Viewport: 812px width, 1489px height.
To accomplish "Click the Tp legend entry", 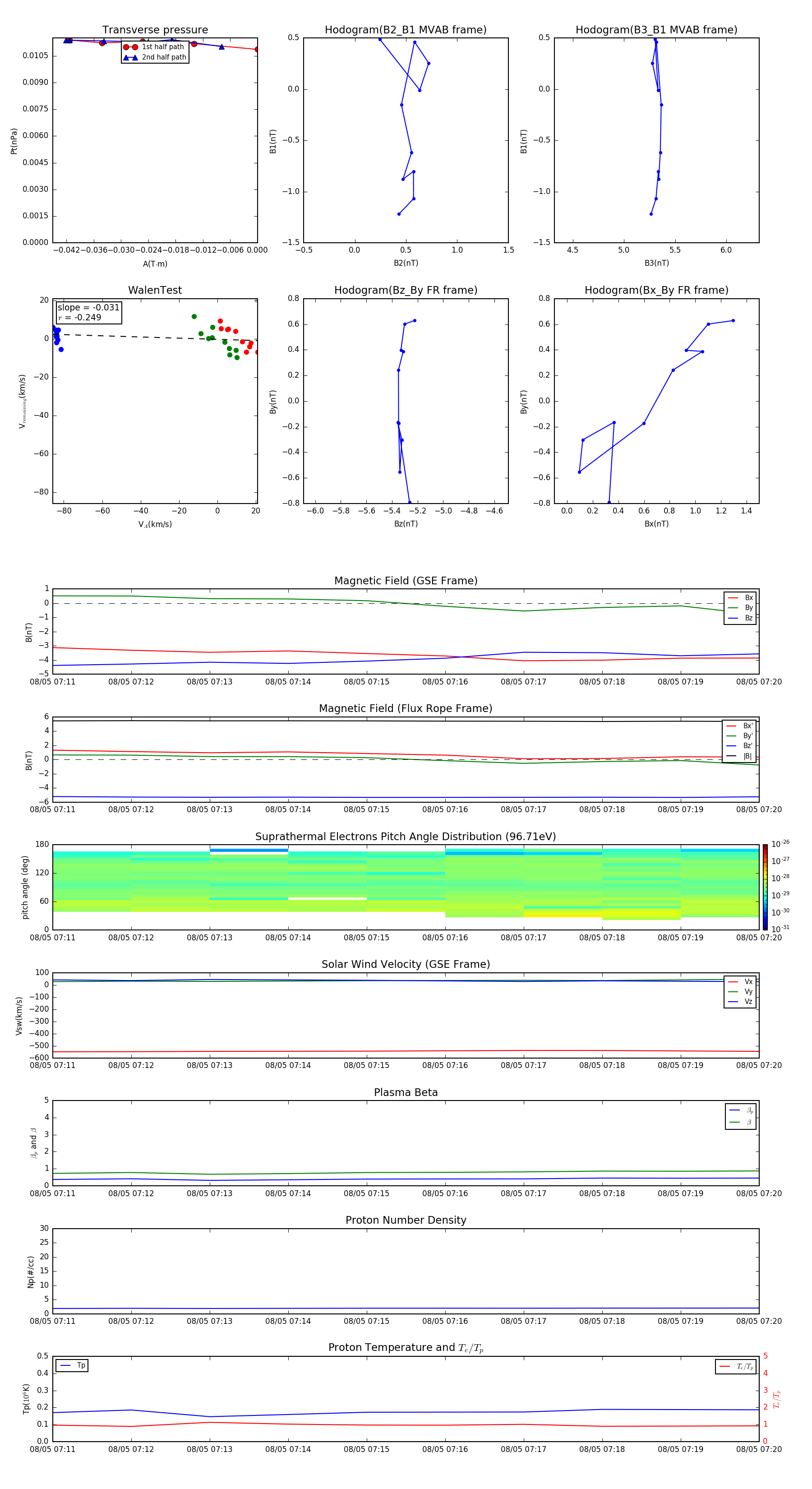I will pyautogui.click(x=72, y=1365).
